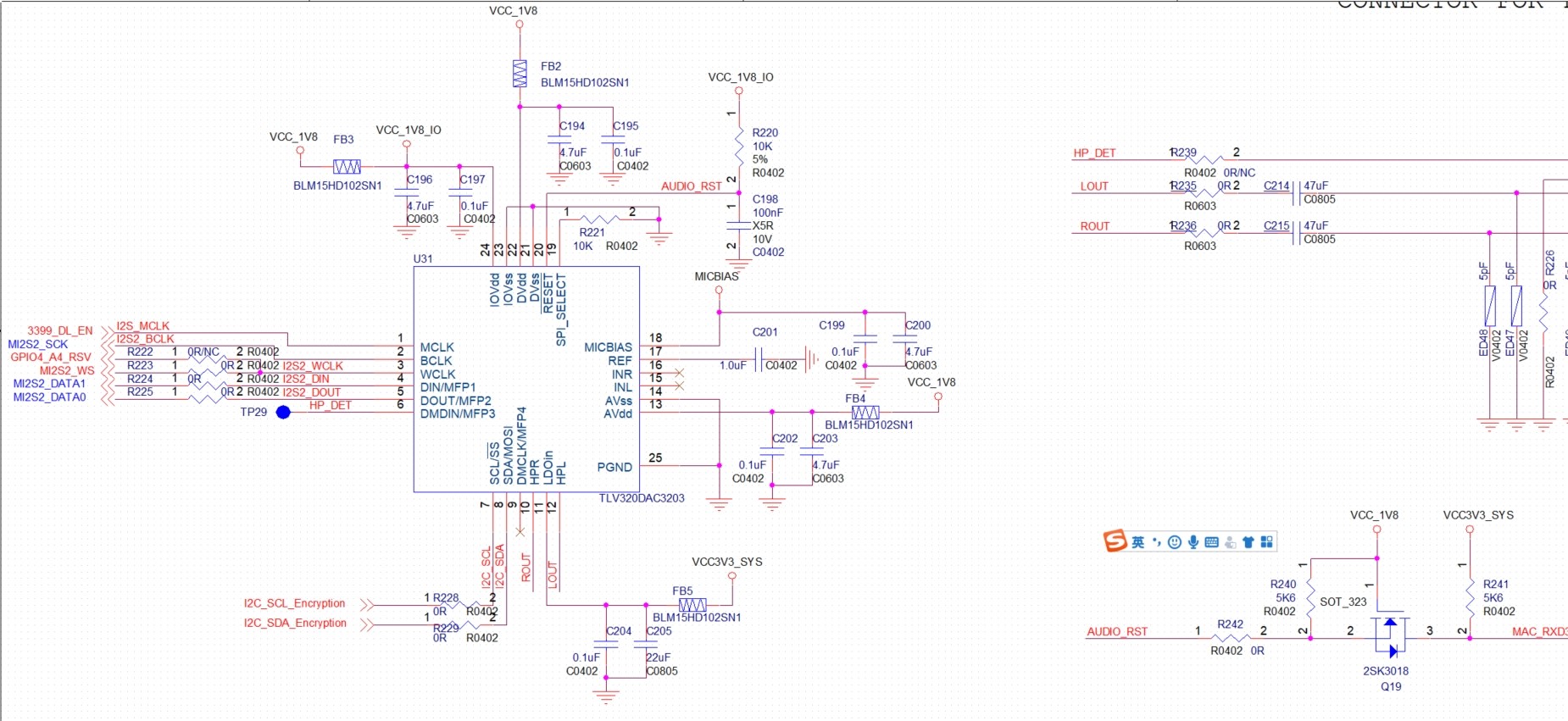Click the I2S2_DOUT net label
Viewport: 1568px width, 721px height.
[x=311, y=392]
